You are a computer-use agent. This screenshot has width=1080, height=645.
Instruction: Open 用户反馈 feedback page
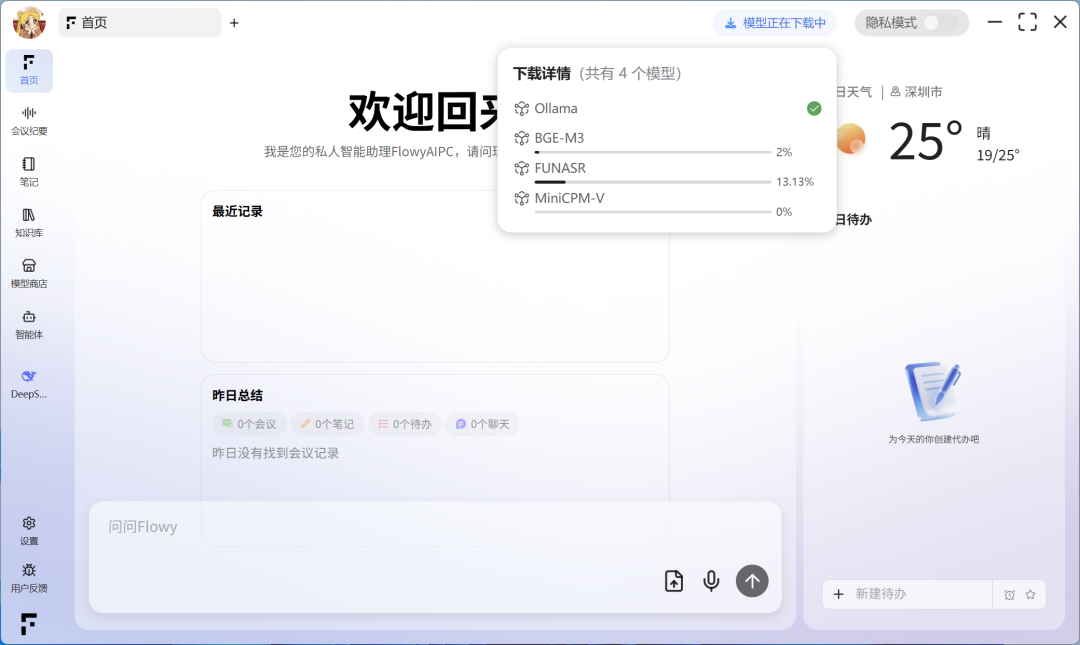[29, 577]
